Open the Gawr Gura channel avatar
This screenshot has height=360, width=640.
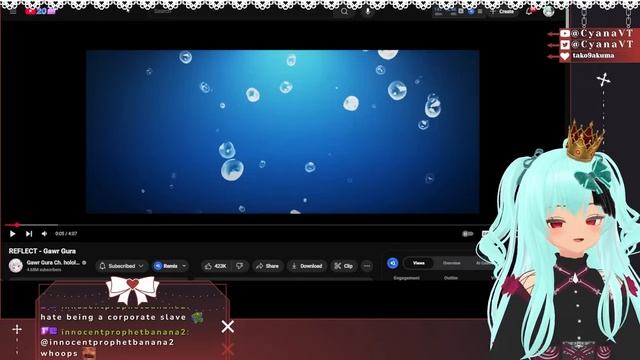16,266
